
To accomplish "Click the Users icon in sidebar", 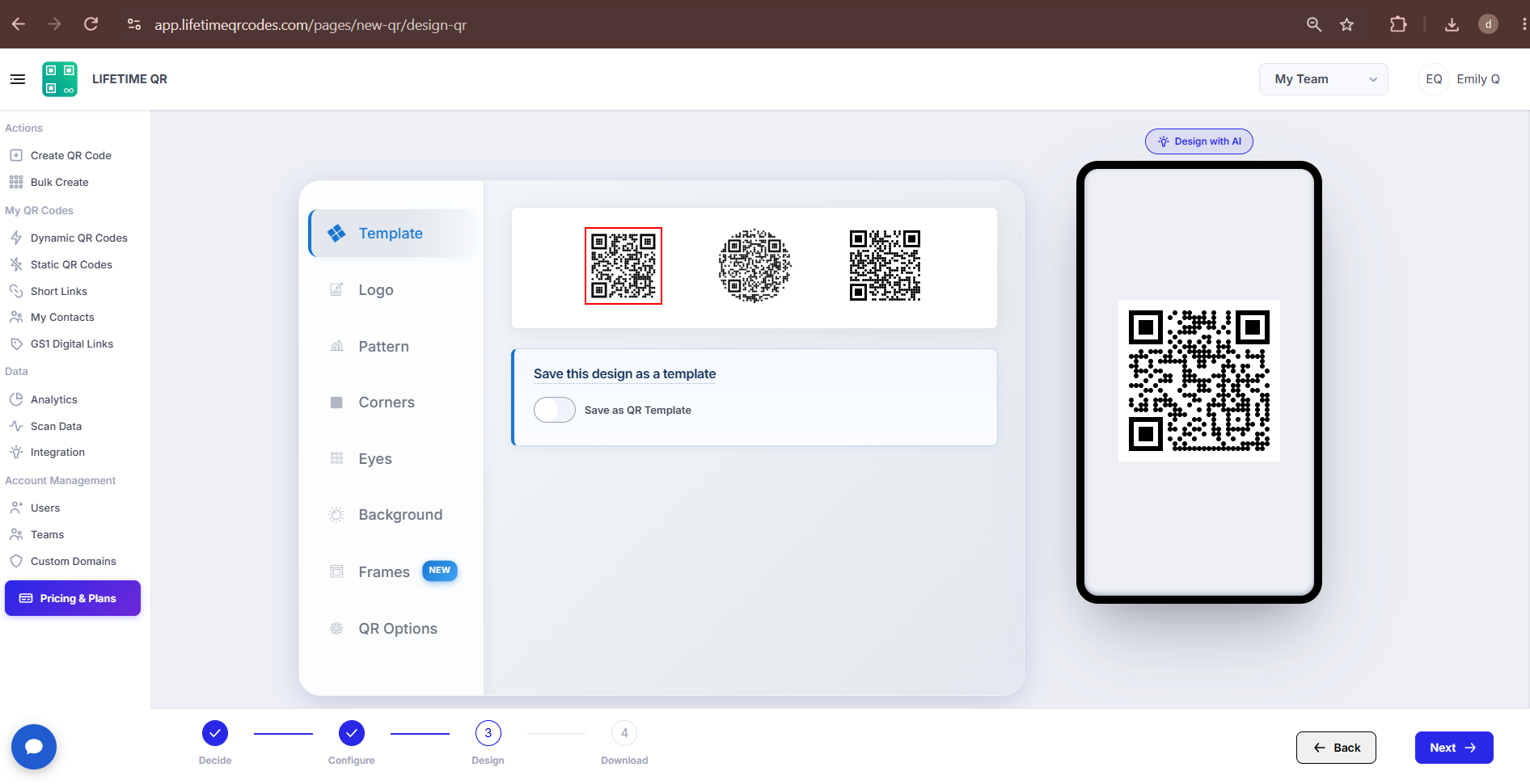I will pyautogui.click(x=16, y=508).
